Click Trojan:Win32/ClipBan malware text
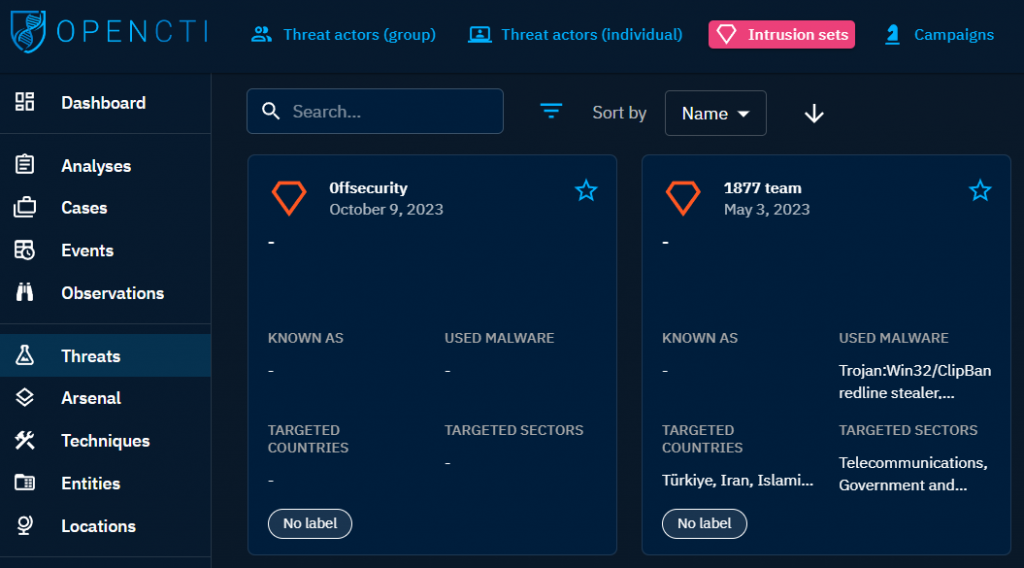 click(915, 371)
